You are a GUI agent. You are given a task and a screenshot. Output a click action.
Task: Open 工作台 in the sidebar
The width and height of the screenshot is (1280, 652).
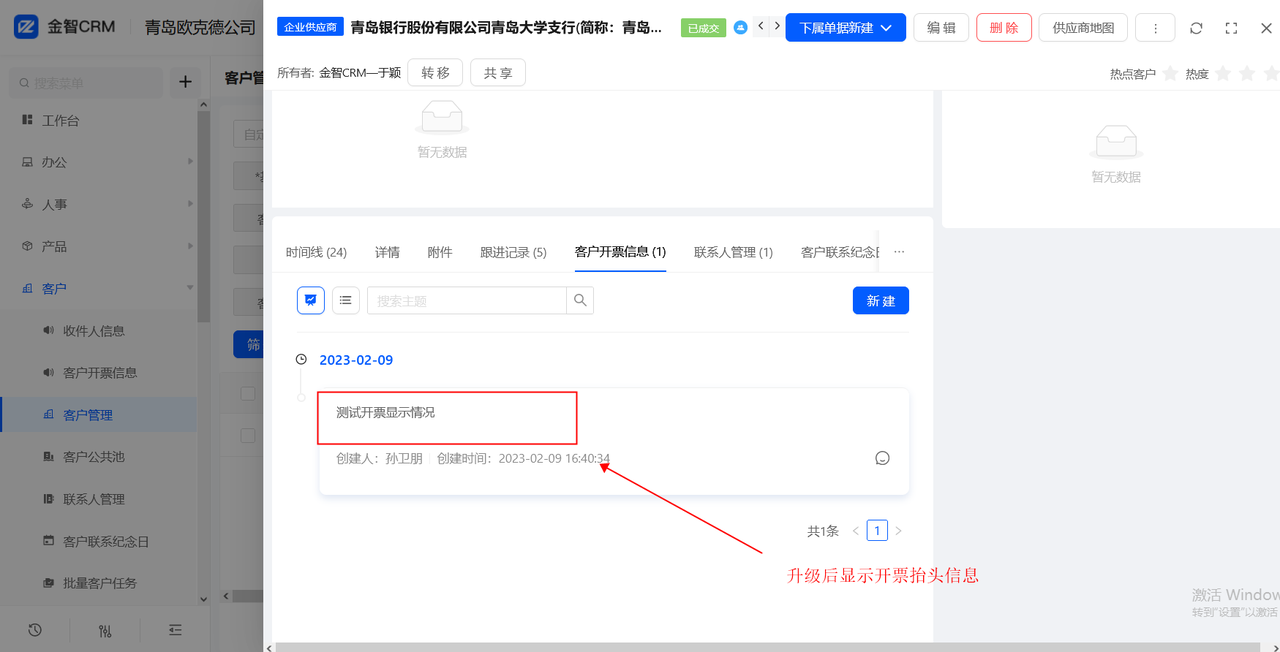point(60,120)
